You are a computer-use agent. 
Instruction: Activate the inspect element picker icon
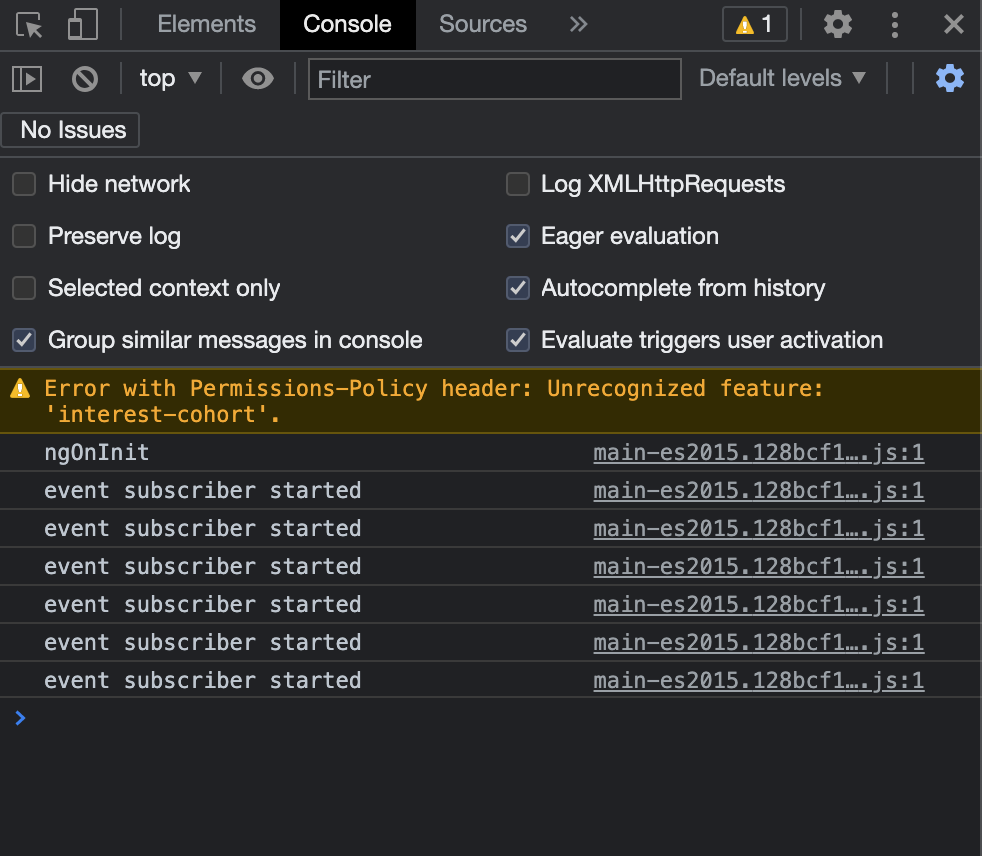[x=29, y=25]
